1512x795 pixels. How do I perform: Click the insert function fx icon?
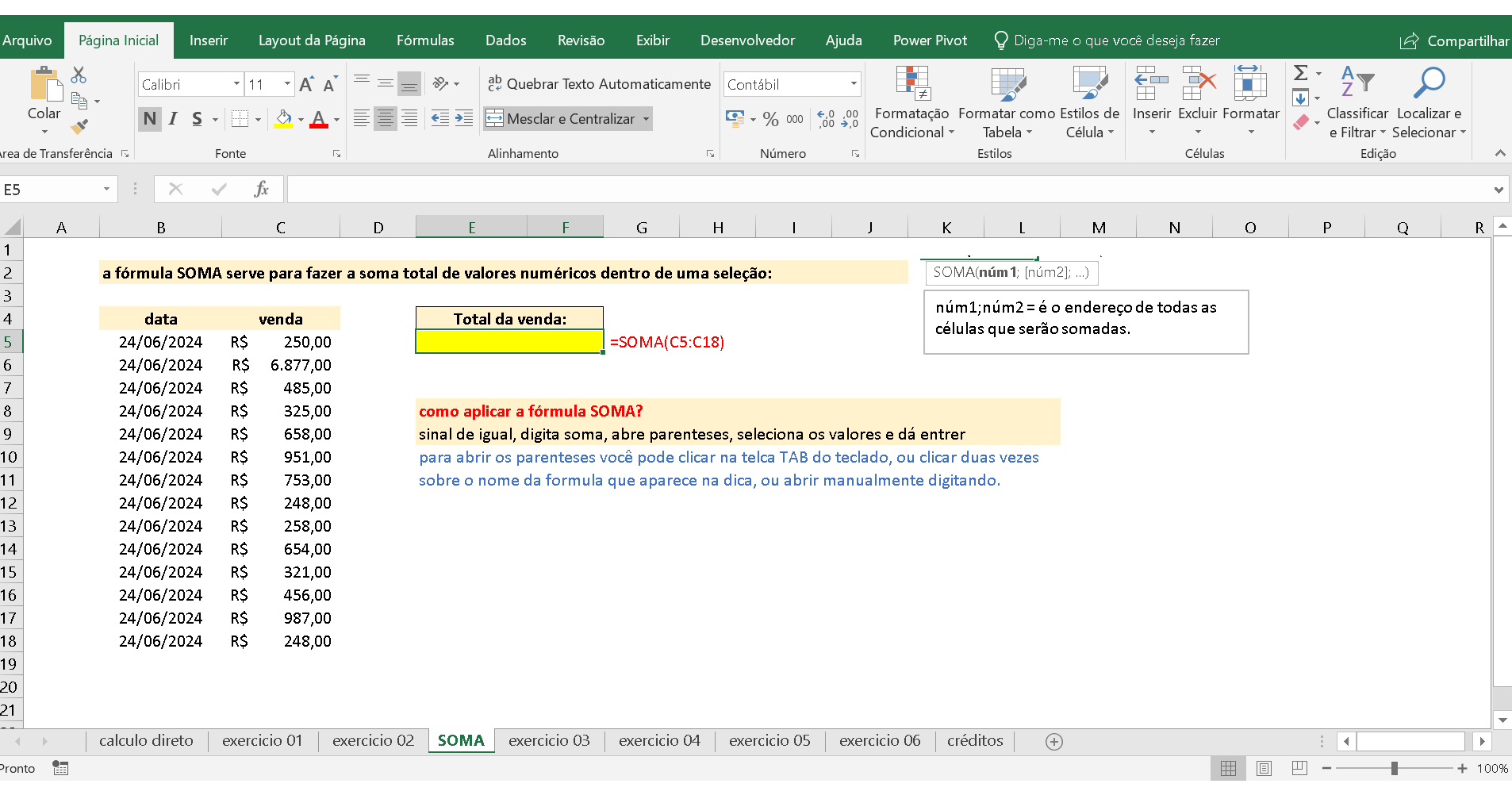262,189
